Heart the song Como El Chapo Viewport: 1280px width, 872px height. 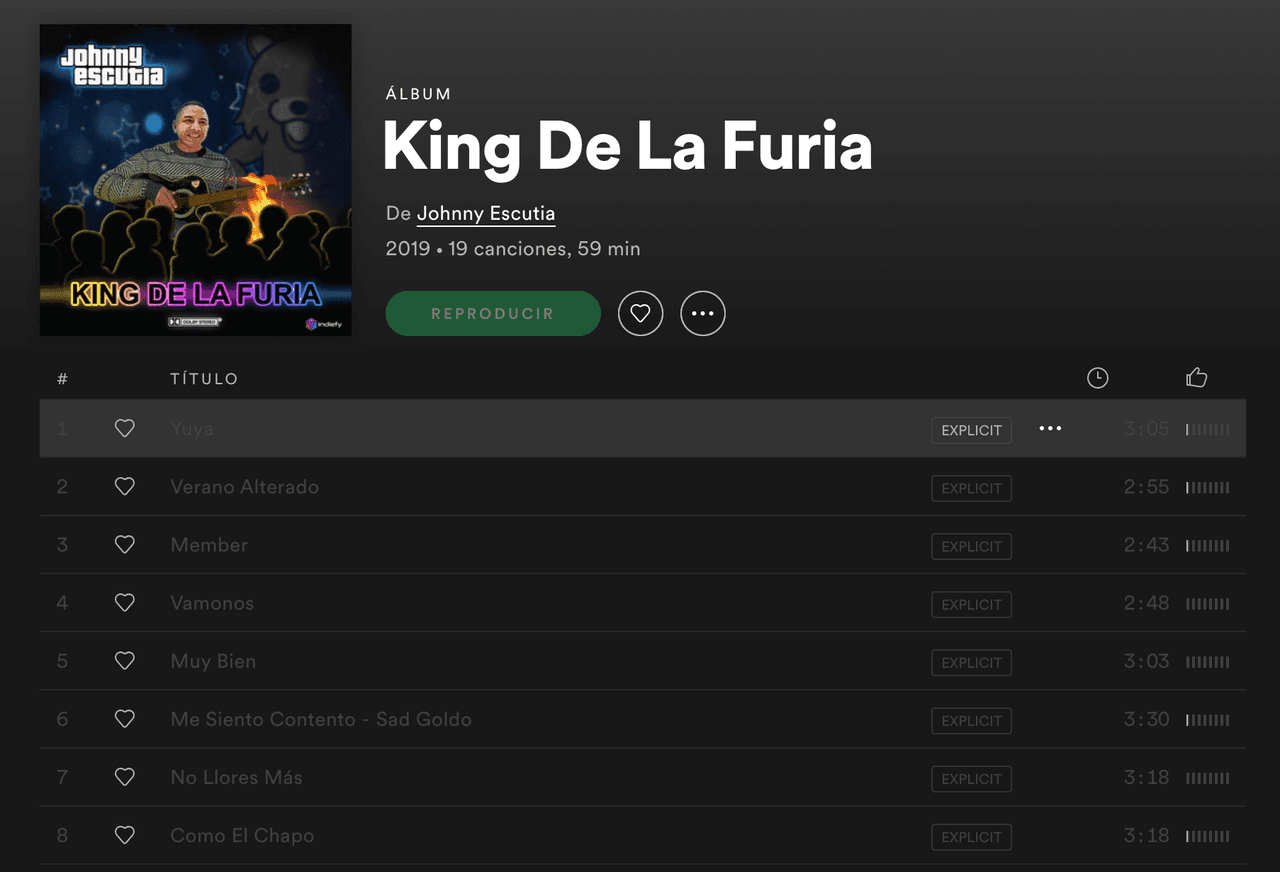pos(124,834)
